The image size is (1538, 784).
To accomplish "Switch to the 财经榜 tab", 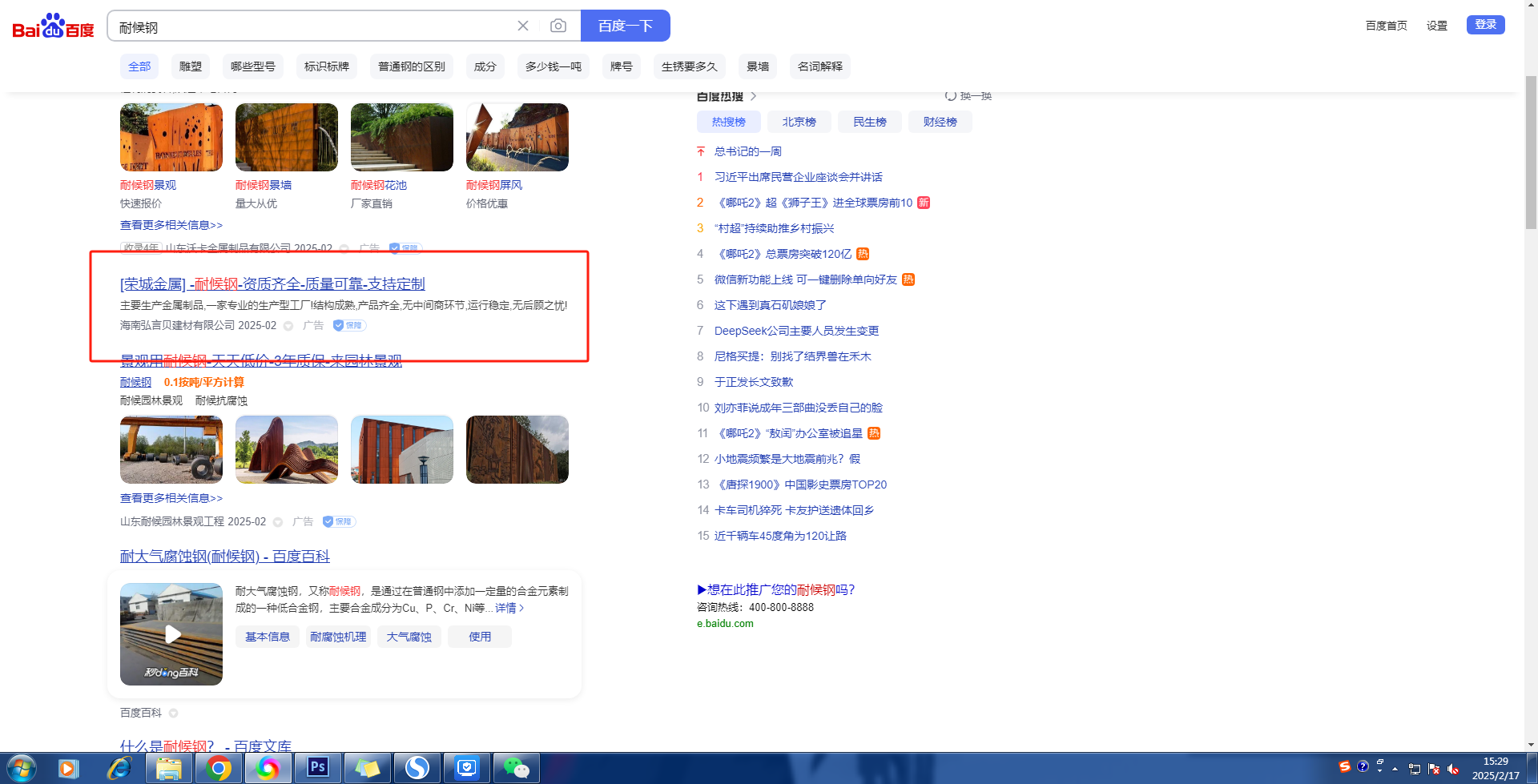I will [x=940, y=122].
